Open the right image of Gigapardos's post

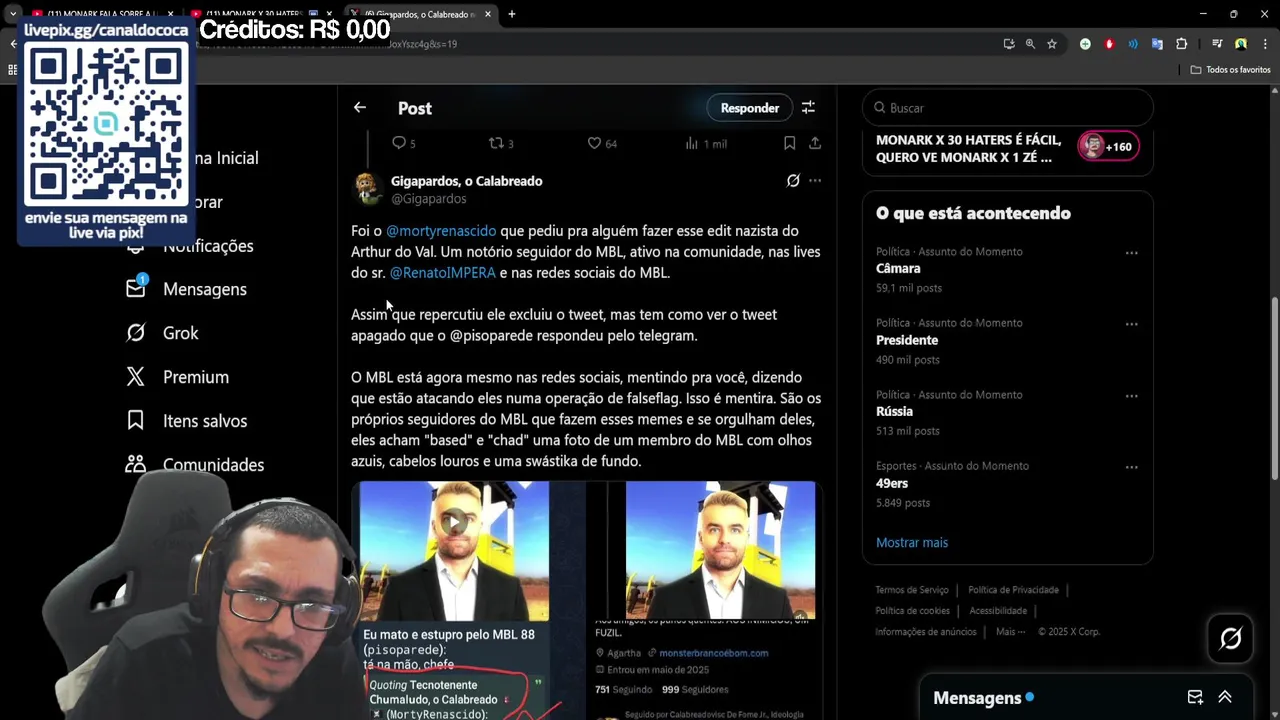click(x=720, y=550)
